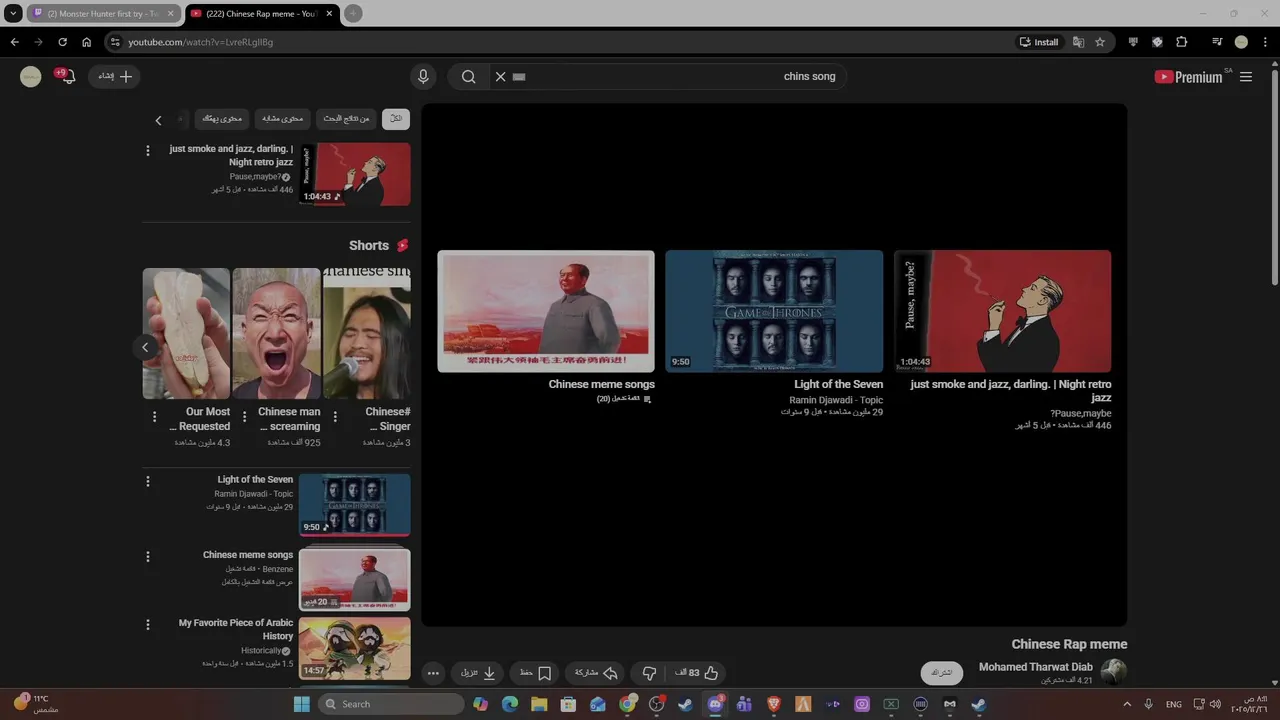Open Brave browser from the taskbar

(x=773, y=704)
